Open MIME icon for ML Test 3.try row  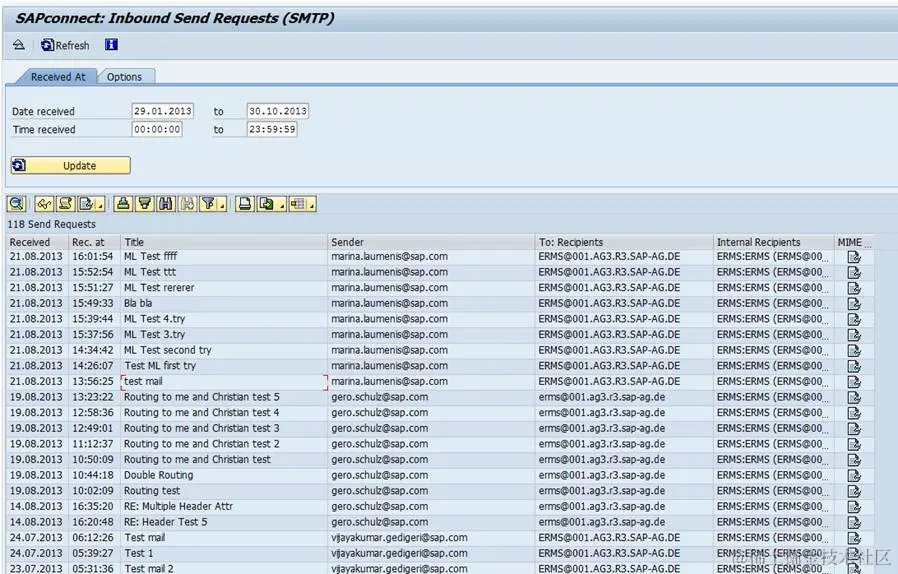[x=854, y=335]
